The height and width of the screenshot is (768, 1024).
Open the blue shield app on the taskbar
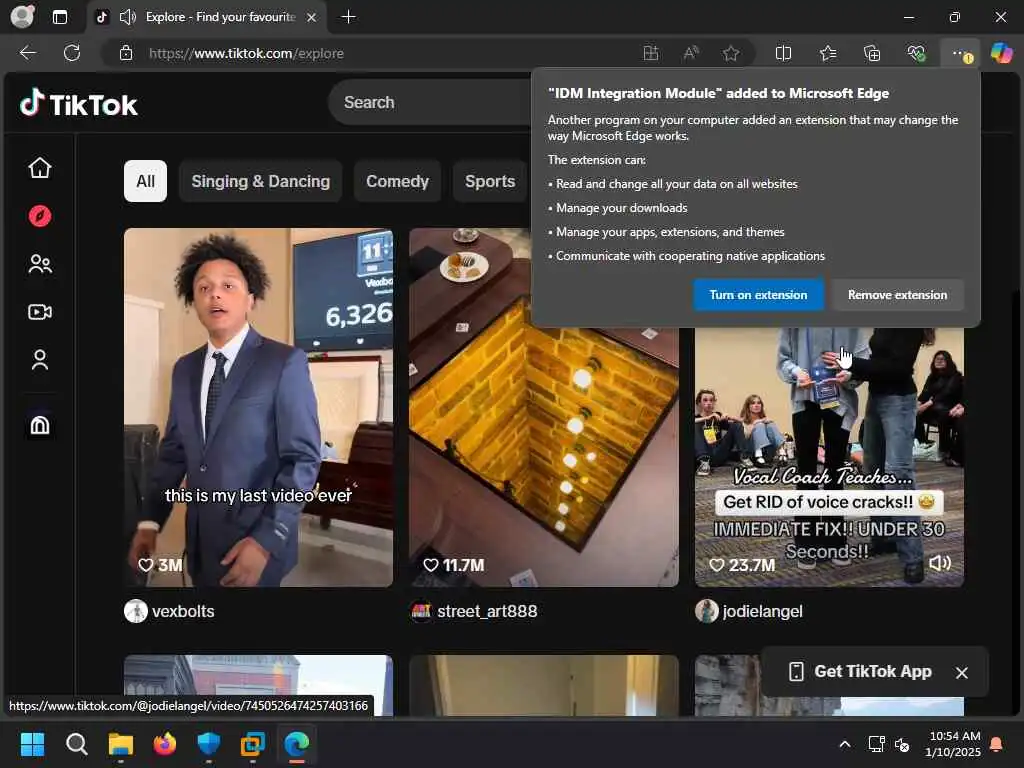[208, 744]
